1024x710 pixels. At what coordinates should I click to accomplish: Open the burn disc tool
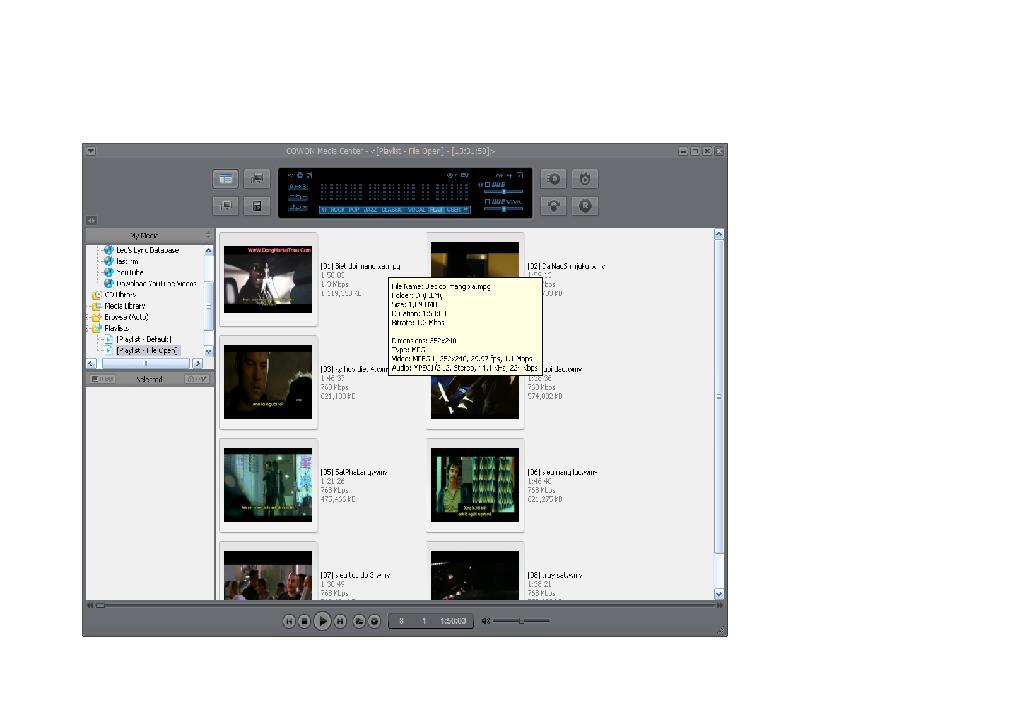pos(585,178)
